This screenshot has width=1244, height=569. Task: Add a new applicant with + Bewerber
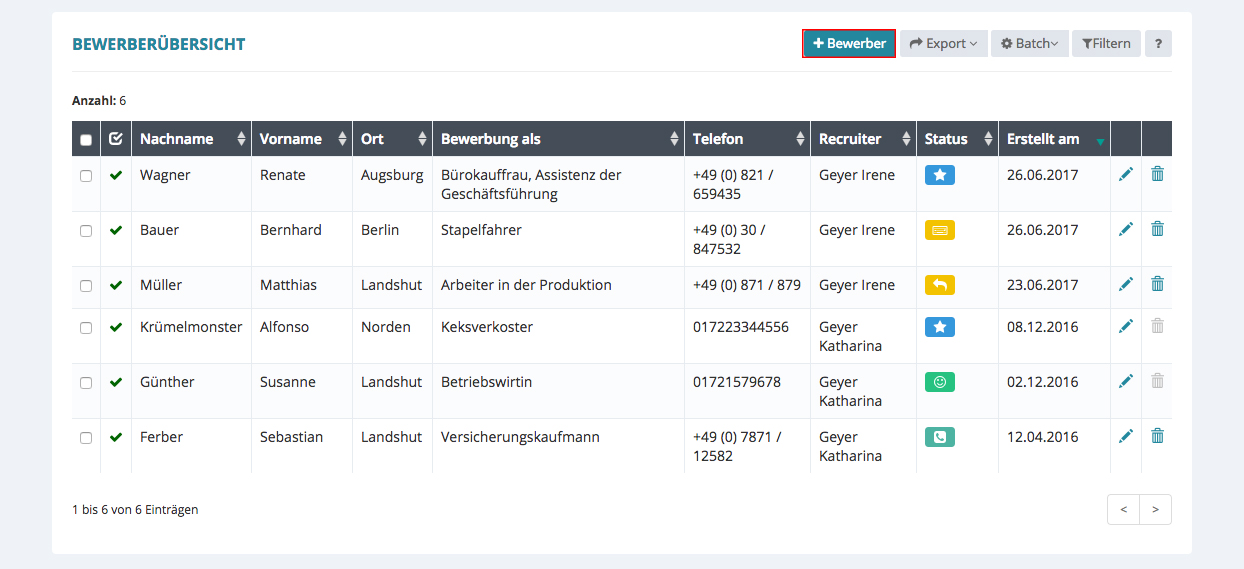coord(848,44)
